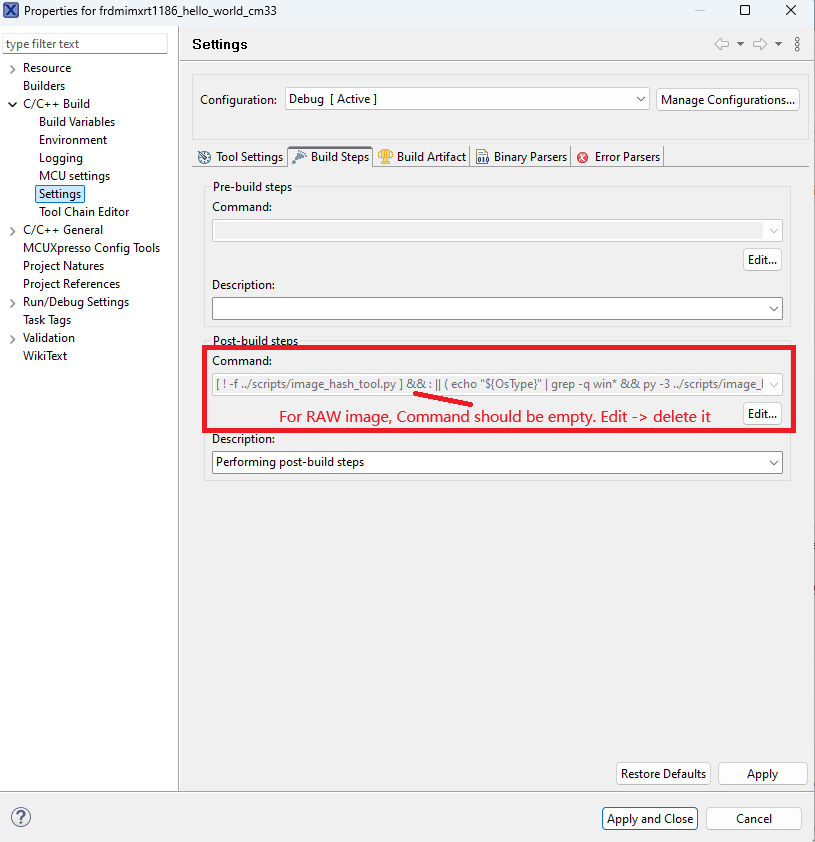The image size is (815, 842).
Task: Click the type filter text field
Action: [85, 44]
